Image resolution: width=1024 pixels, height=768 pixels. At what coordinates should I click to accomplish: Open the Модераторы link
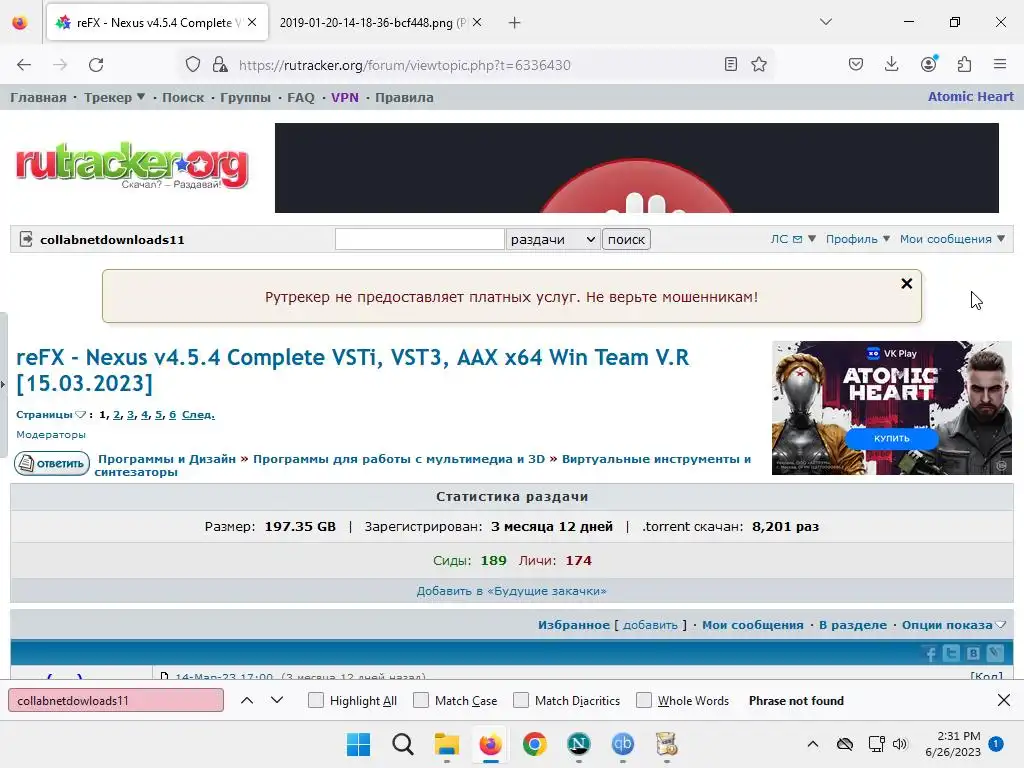(x=51, y=434)
